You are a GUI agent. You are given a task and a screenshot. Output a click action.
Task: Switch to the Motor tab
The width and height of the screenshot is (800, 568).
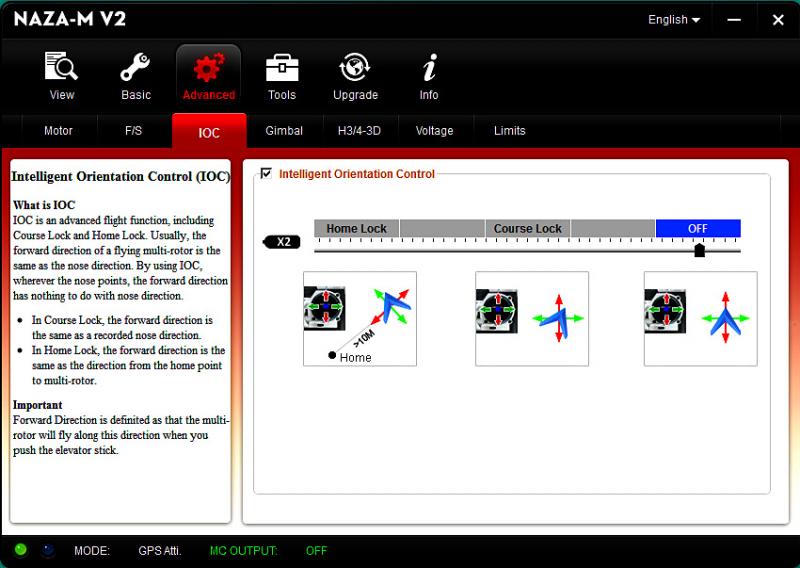click(58, 131)
